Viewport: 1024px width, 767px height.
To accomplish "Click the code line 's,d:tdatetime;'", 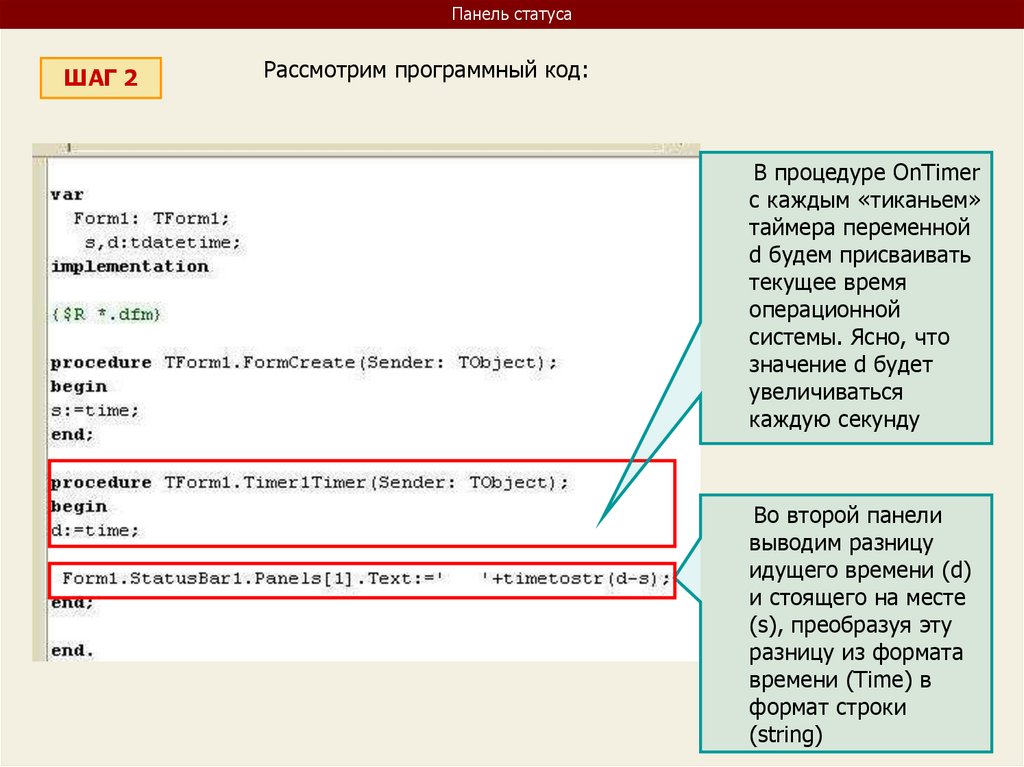I will tap(163, 242).
